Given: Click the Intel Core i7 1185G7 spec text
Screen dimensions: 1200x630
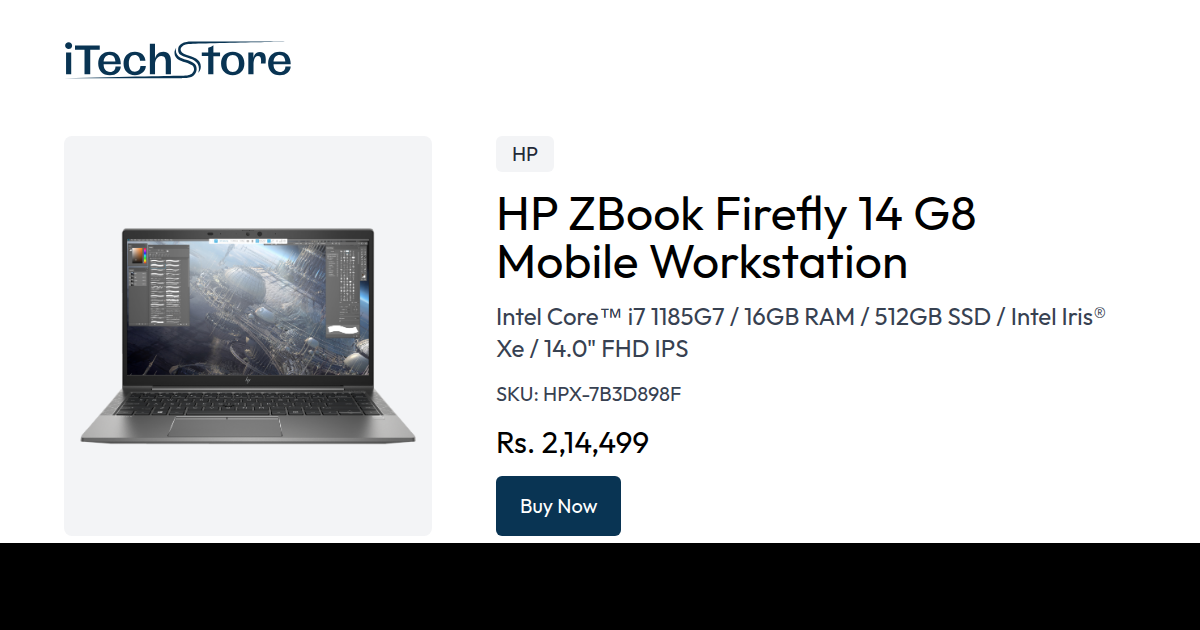Looking at the screenshot, I should 608,317.
